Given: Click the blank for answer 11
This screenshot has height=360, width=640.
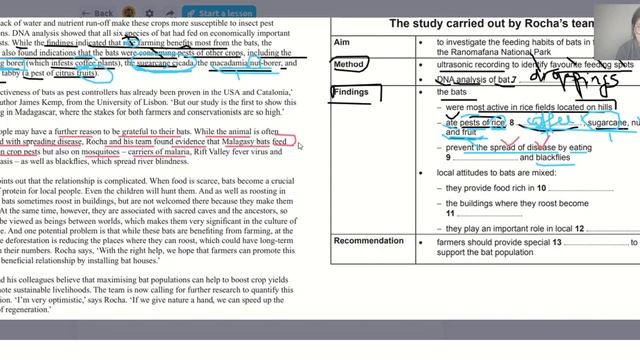Looking at the screenshot, I should tap(489, 214).
